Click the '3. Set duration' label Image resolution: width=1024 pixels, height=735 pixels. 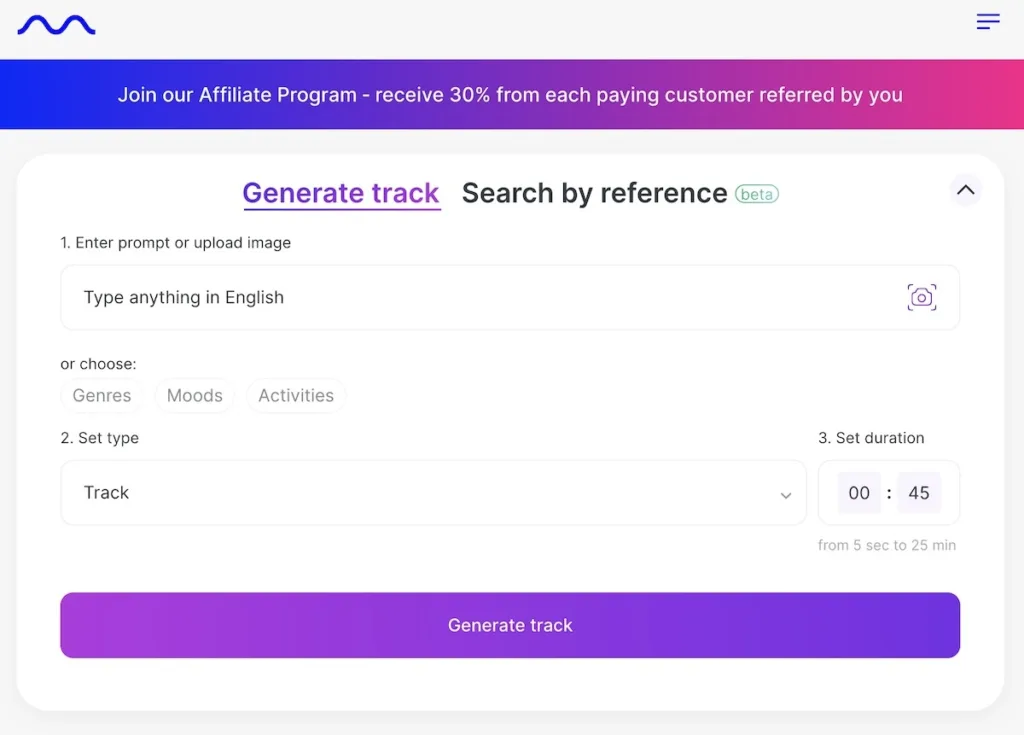[871, 438]
